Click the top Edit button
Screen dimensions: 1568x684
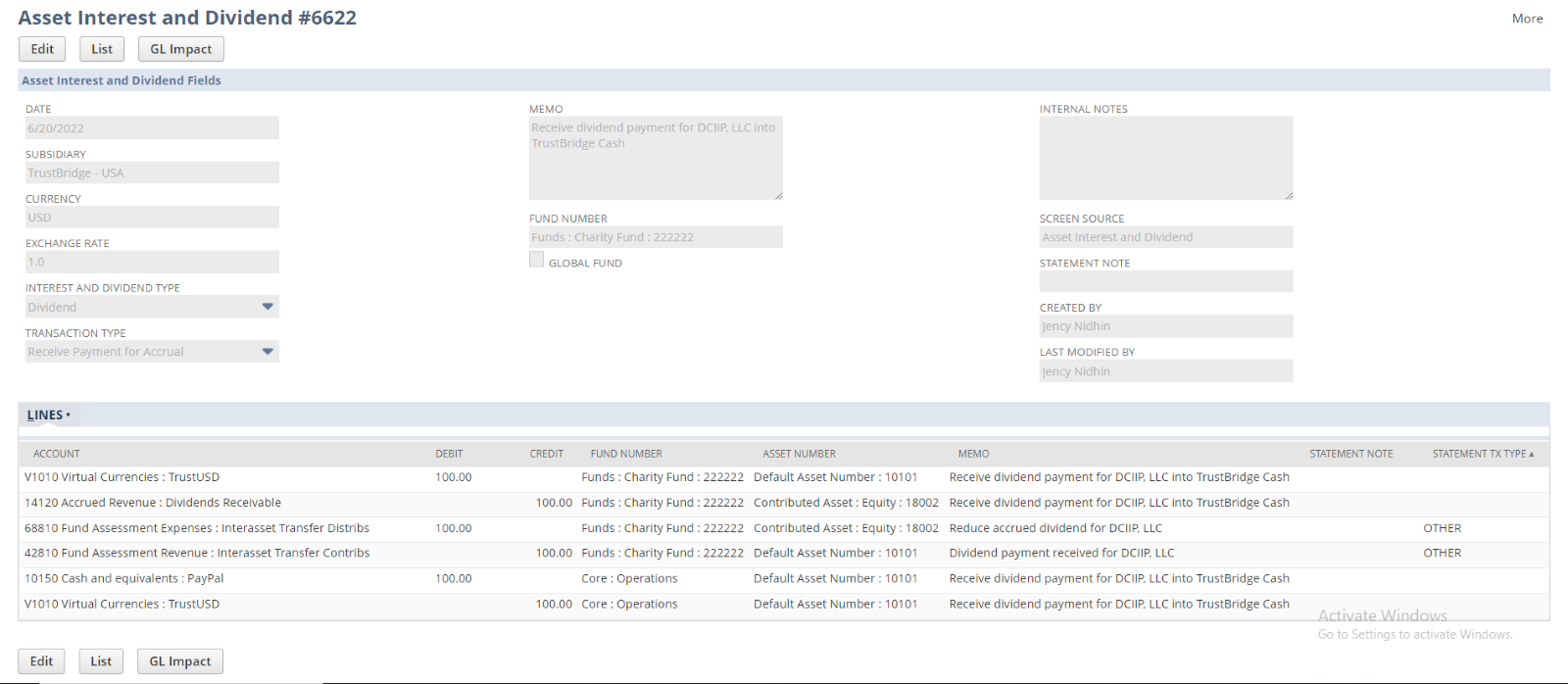pos(42,49)
